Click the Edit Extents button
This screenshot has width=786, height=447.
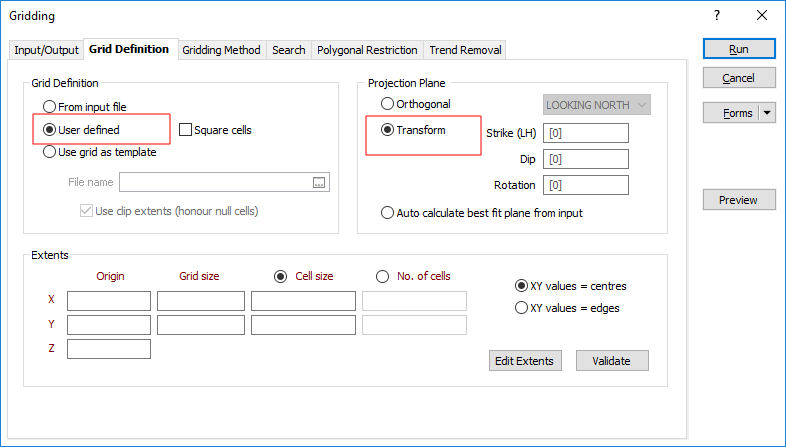[x=524, y=361]
